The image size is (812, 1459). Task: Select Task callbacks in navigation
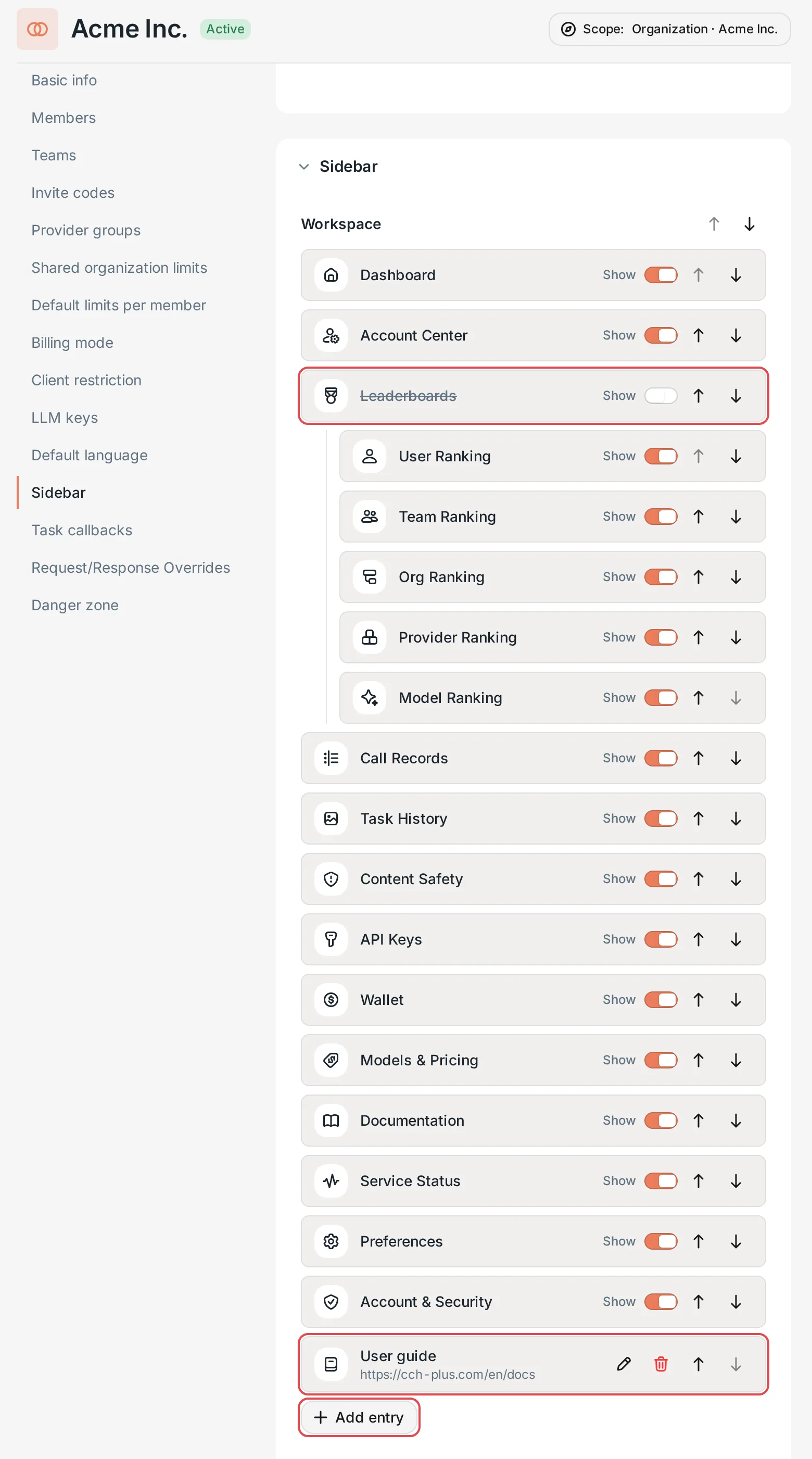point(82,530)
